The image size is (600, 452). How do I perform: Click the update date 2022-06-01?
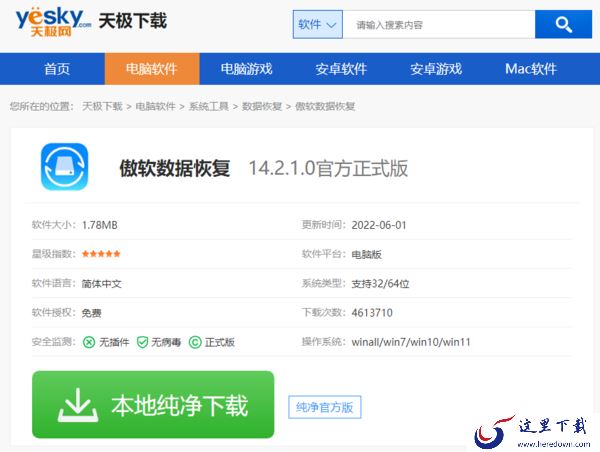379,225
